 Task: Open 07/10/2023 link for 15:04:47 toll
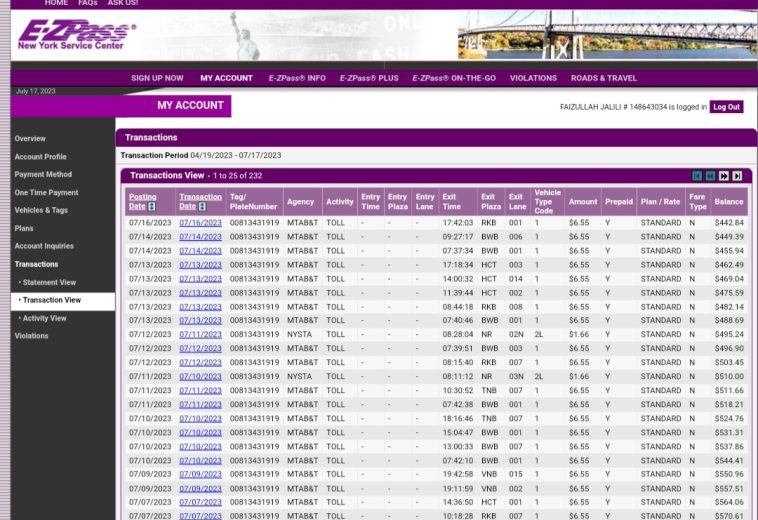coord(200,433)
